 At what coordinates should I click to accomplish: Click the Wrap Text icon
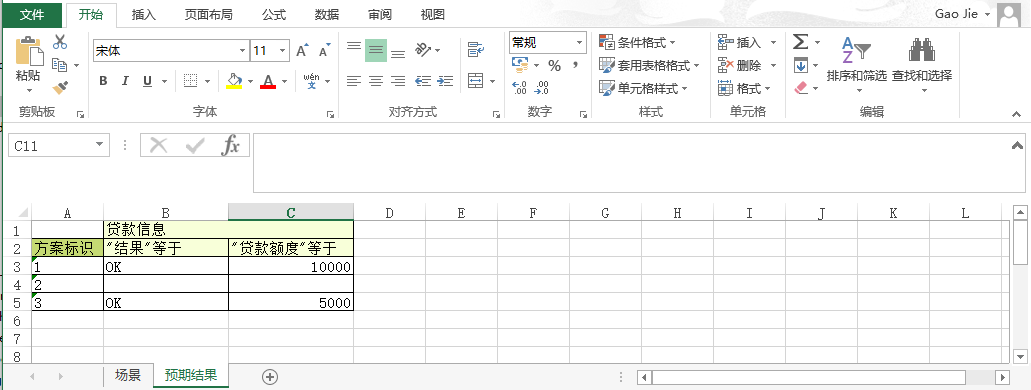(475, 50)
